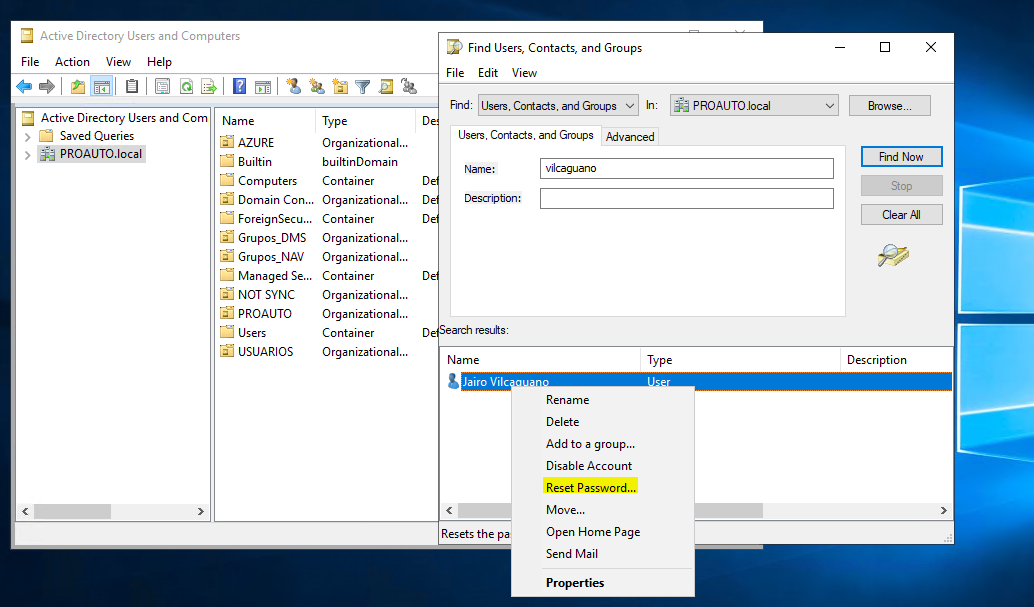Toggle Show/Hide Action Pane toolbar icon
The height and width of the screenshot is (607, 1034).
tap(263, 86)
